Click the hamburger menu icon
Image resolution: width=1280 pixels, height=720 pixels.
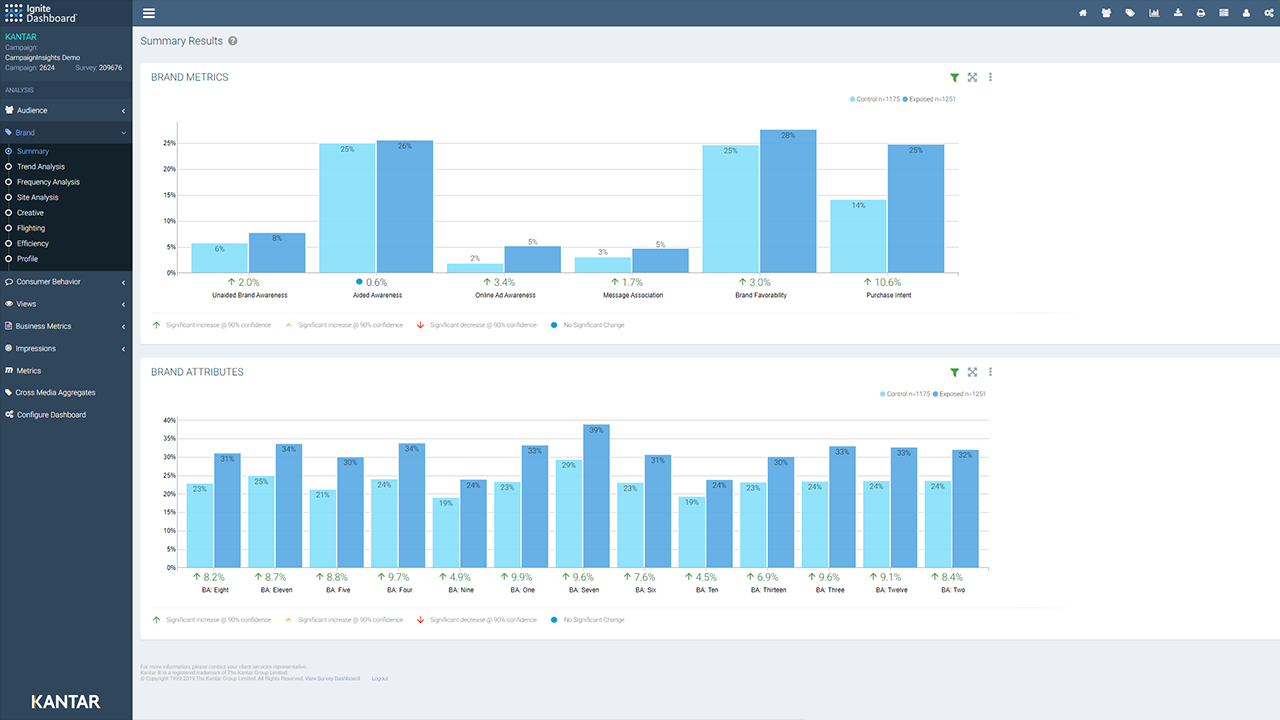pyautogui.click(x=149, y=13)
